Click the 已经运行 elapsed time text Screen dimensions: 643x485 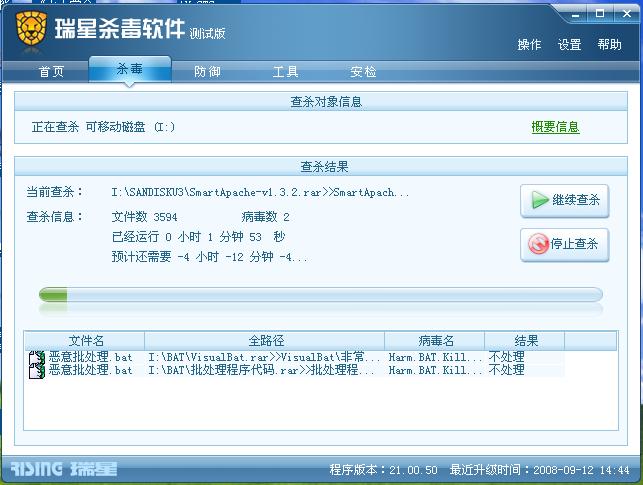click(x=198, y=237)
